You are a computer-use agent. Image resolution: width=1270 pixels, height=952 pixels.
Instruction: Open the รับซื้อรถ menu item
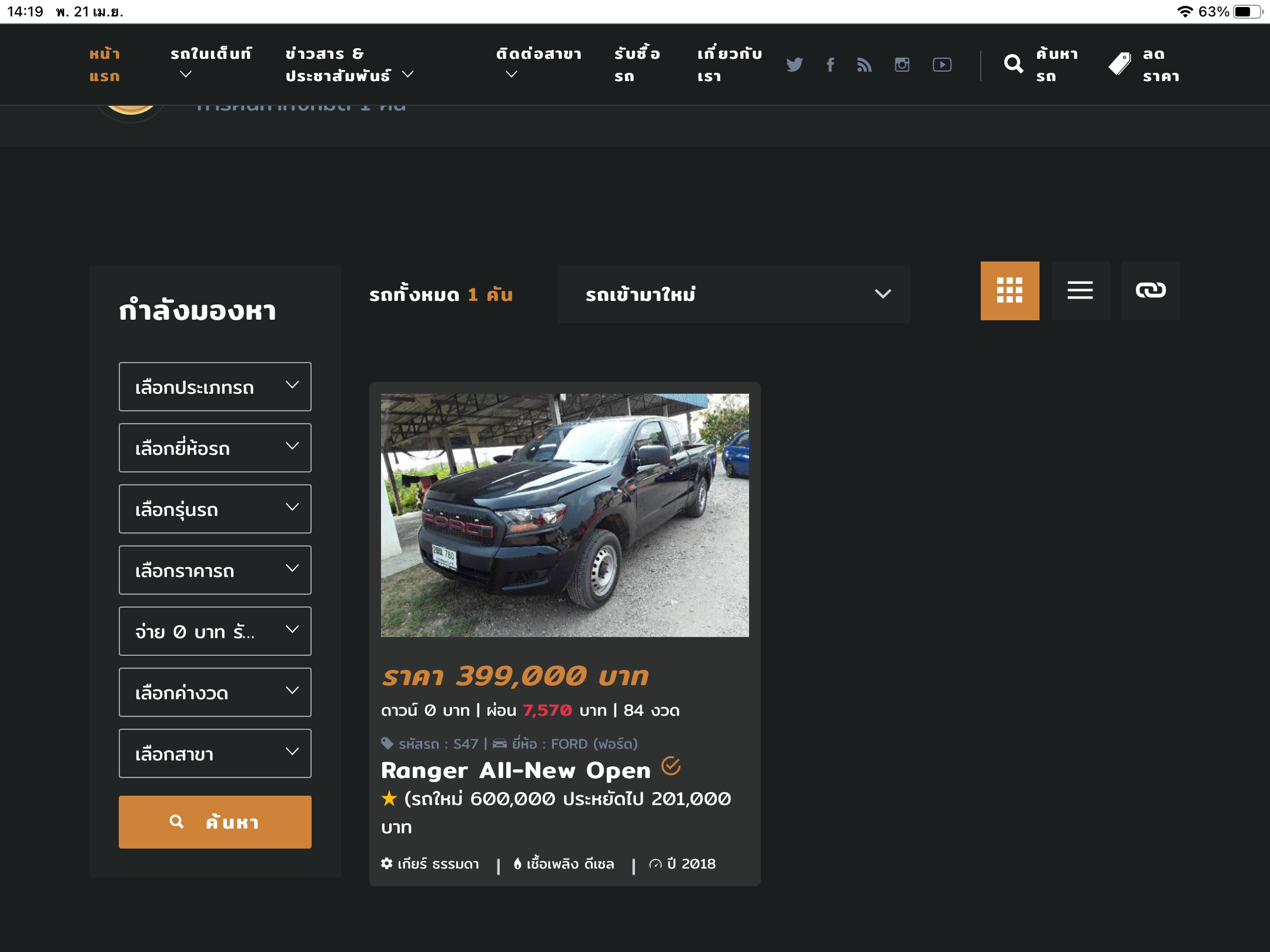(x=637, y=65)
